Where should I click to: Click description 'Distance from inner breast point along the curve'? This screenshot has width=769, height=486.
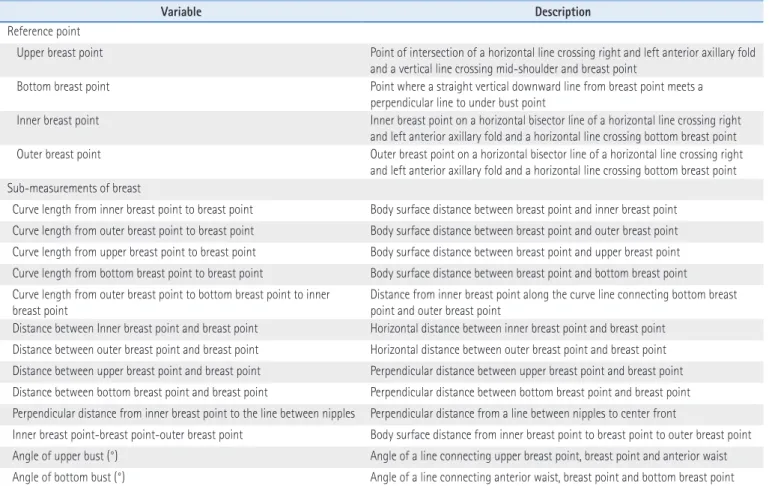pyautogui.click(x=554, y=302)
